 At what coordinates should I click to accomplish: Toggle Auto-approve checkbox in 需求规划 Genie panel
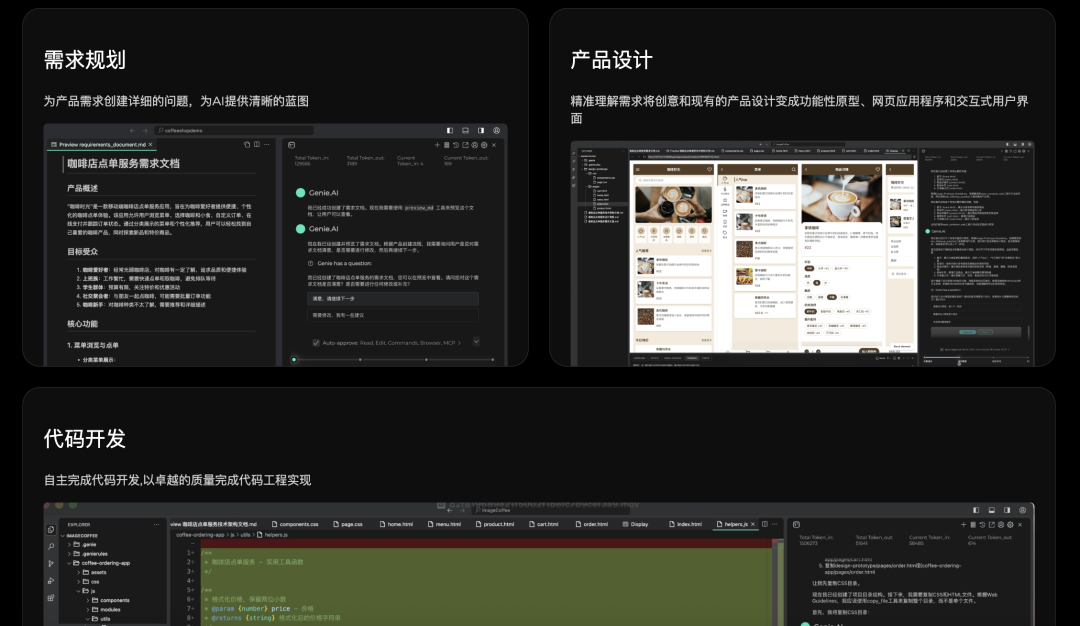pos(316,342)
